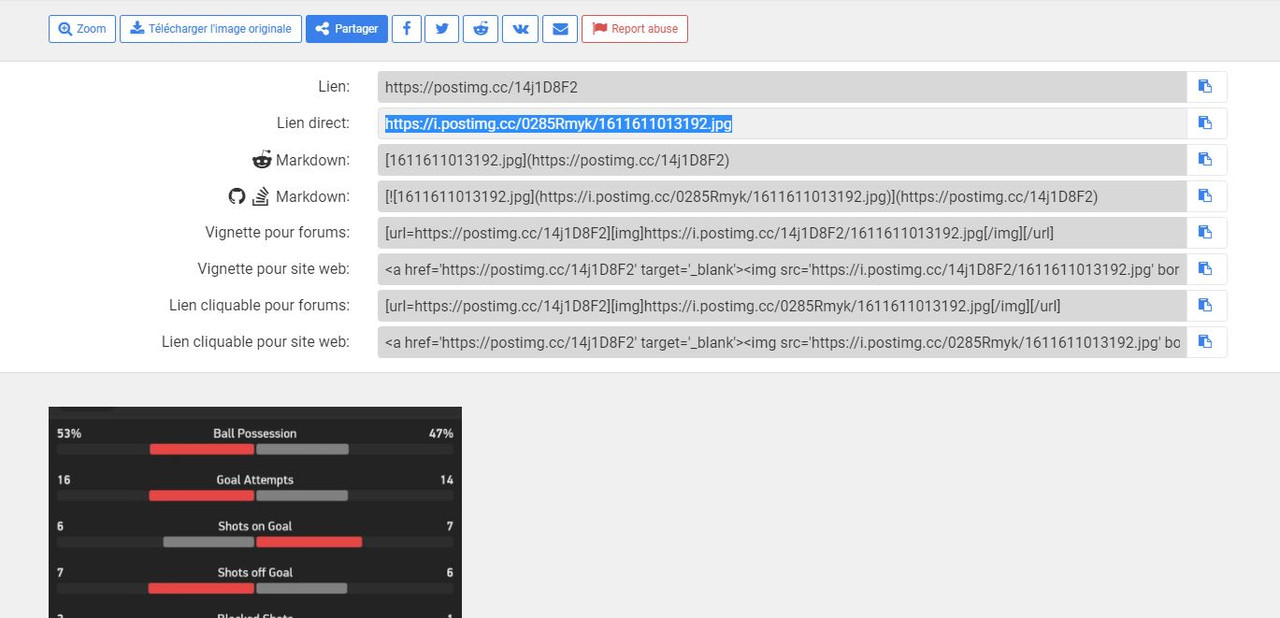Screen dimensions: 1280x618
Task: Click 'Ball Possession' text in image
Action: click(255, 433)
